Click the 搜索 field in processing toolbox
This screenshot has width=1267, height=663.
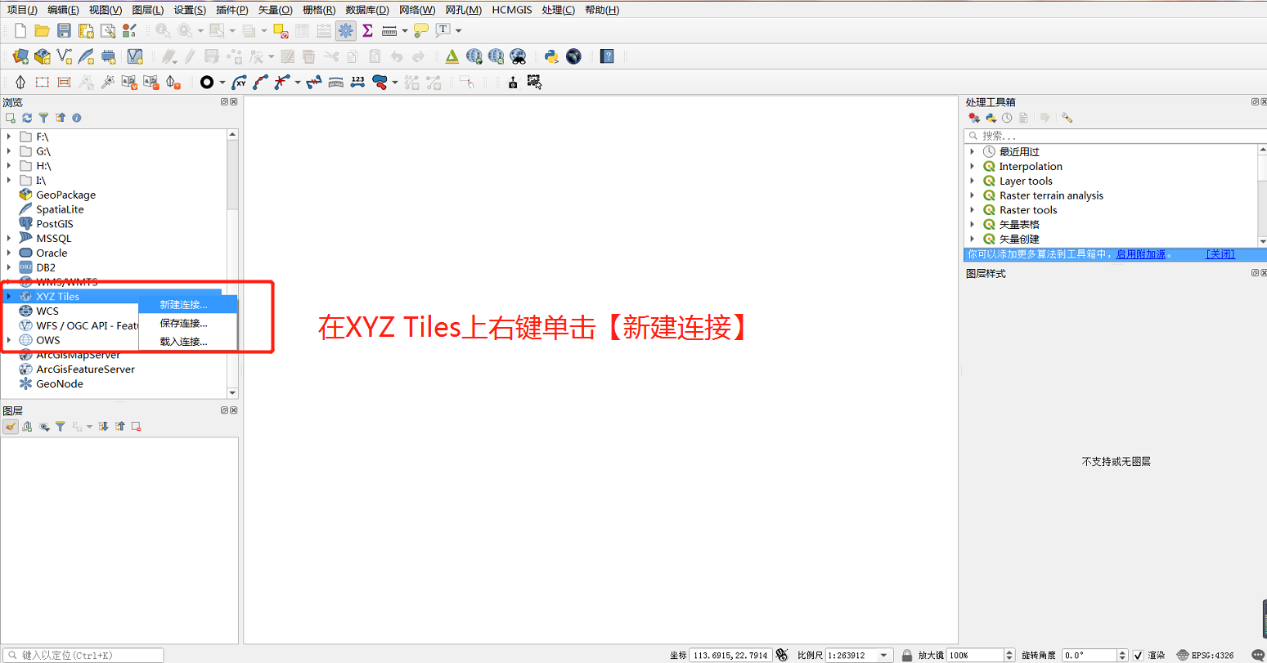click(1110, 136)
